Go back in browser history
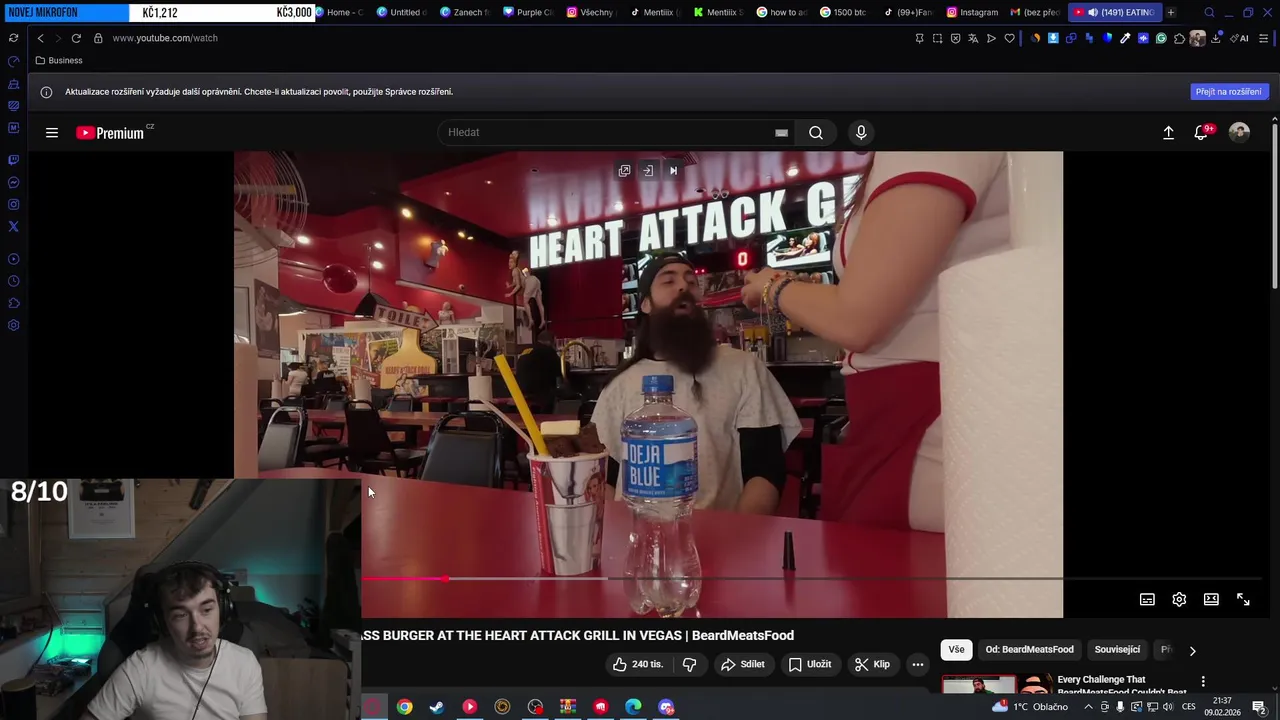This screenshot has height=720, width=1280. [40, 38]
